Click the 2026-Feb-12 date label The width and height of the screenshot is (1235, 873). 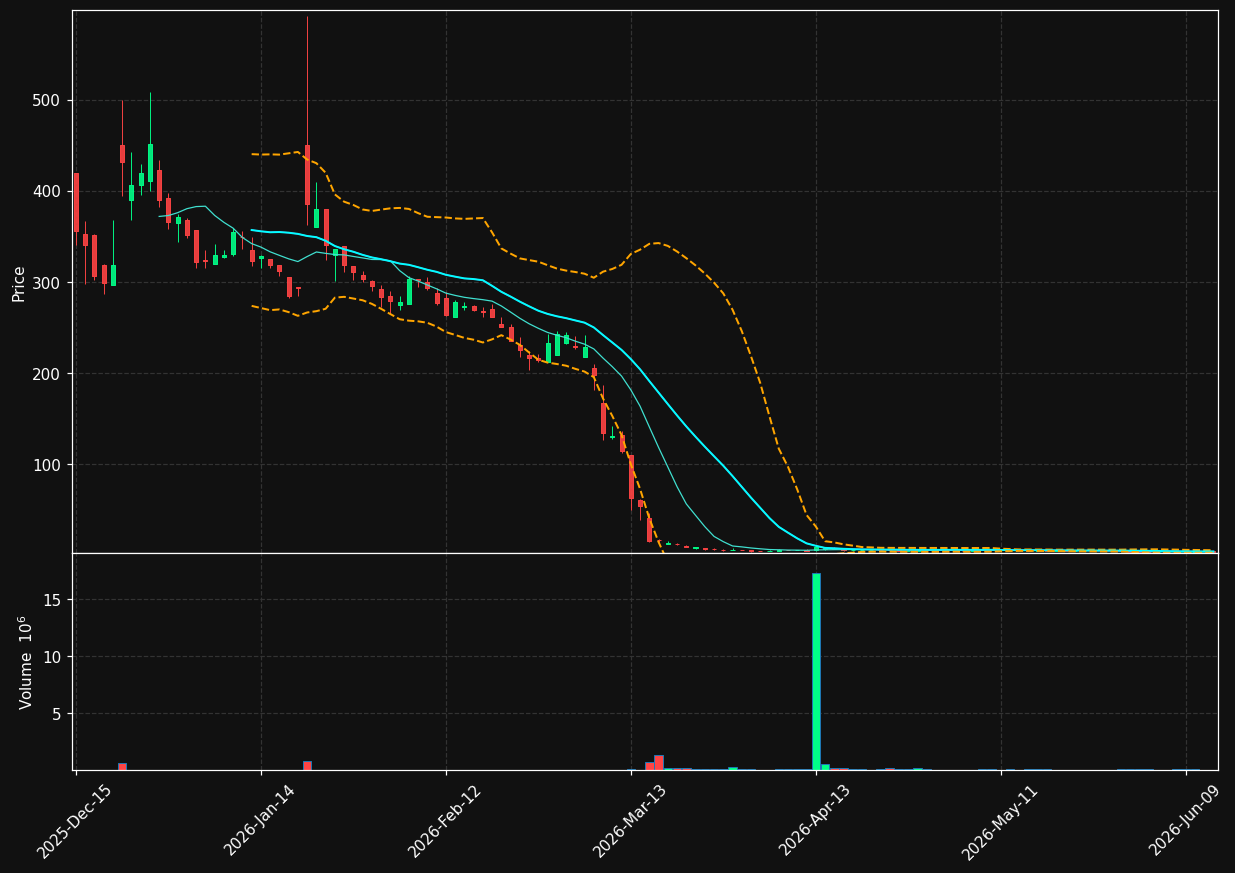point(445,821)
